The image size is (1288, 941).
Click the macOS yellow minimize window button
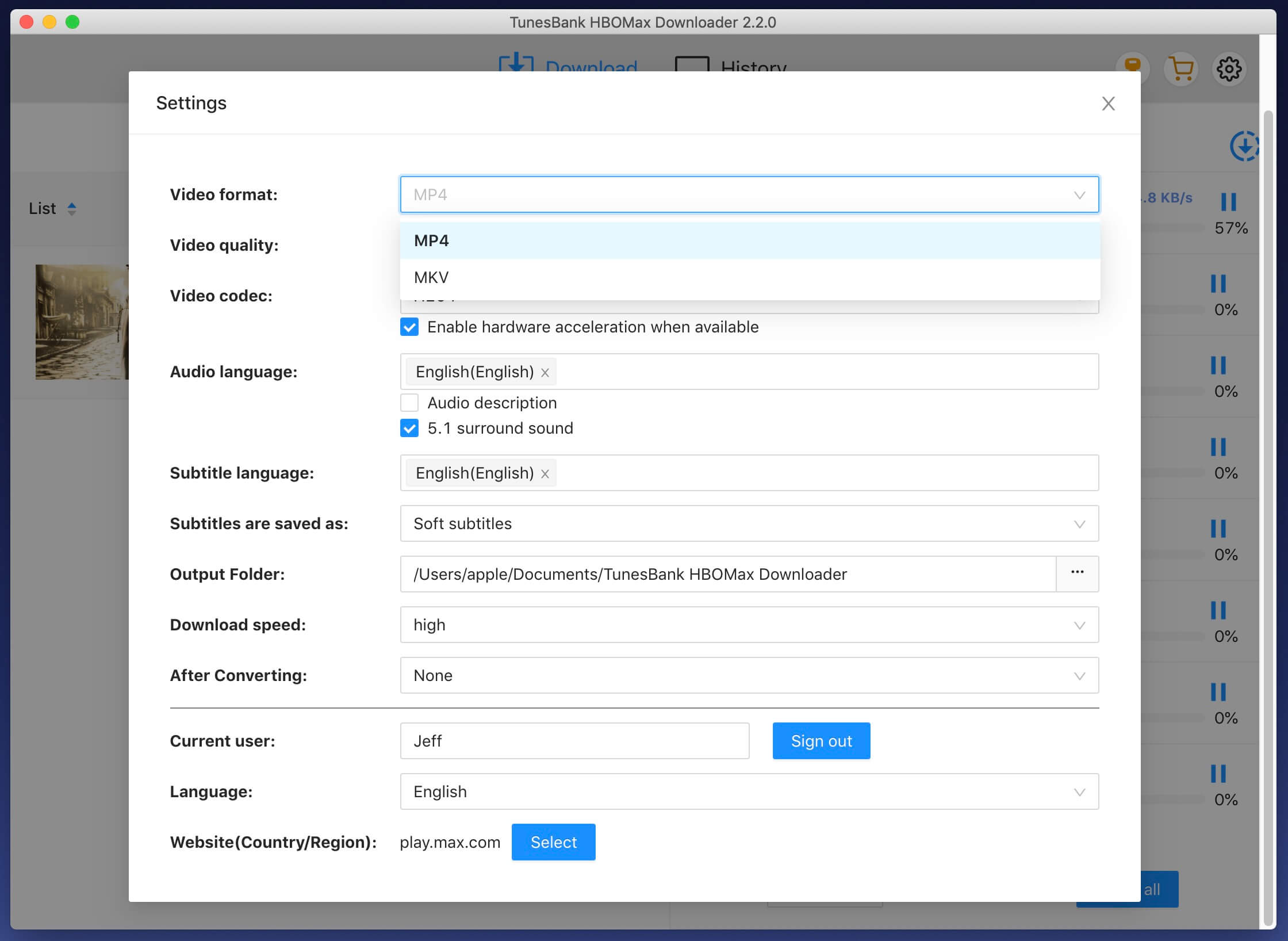click(x=49, y=22)
